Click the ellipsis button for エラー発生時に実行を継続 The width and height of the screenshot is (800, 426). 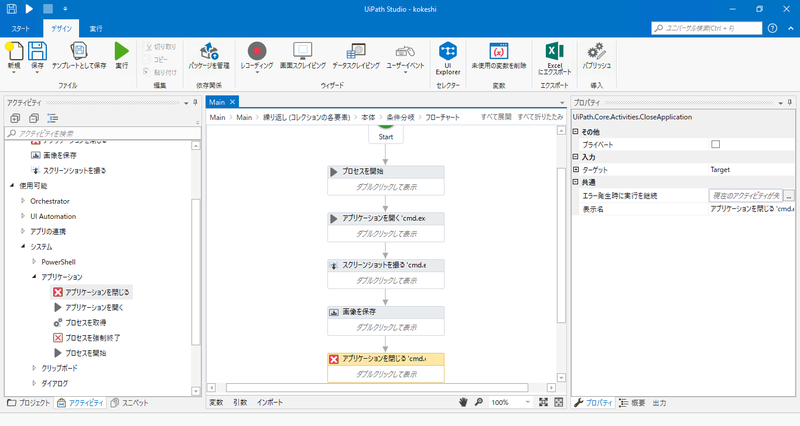(789, 195)
